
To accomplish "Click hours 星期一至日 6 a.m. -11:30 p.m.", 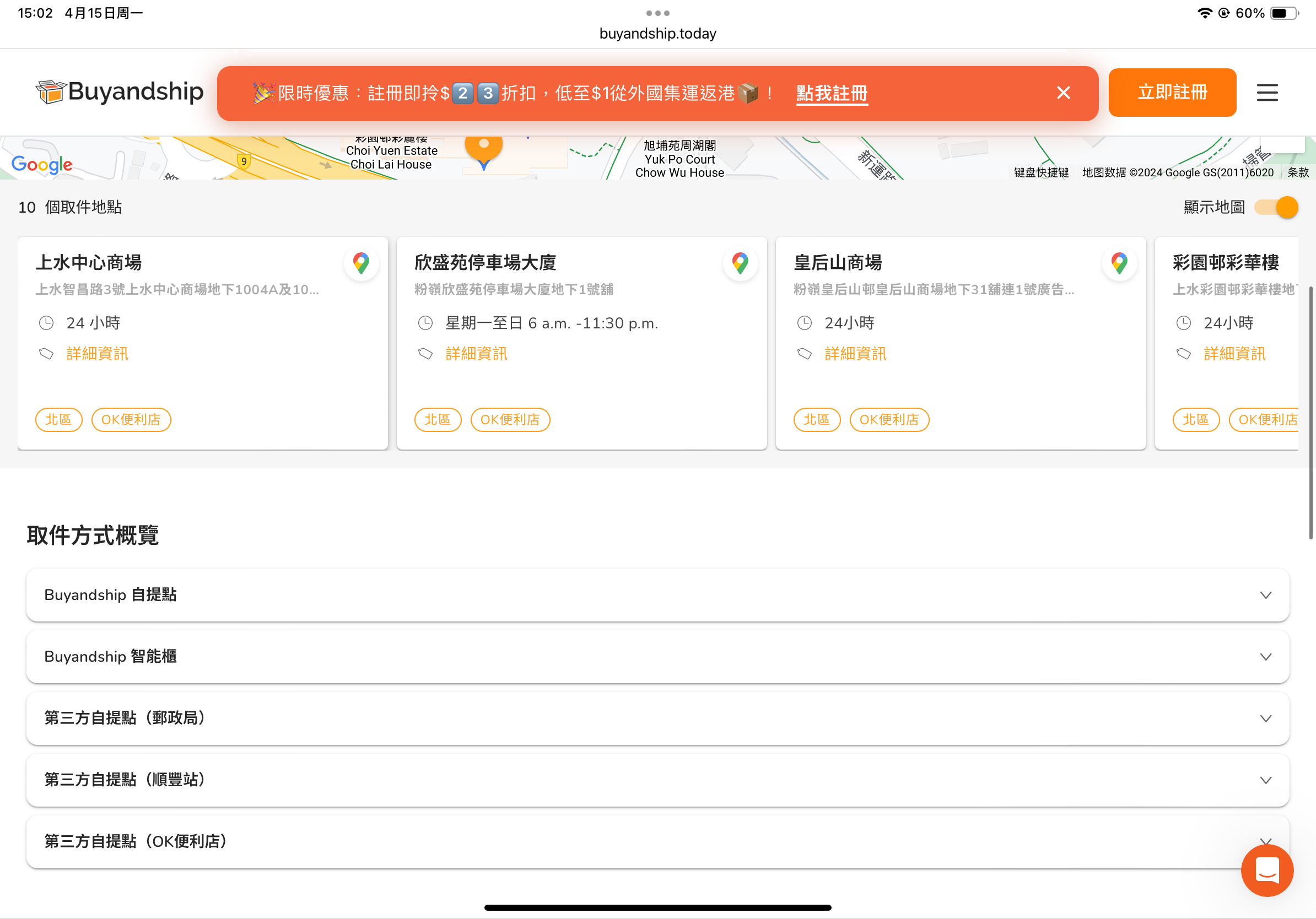I will 552,323.
